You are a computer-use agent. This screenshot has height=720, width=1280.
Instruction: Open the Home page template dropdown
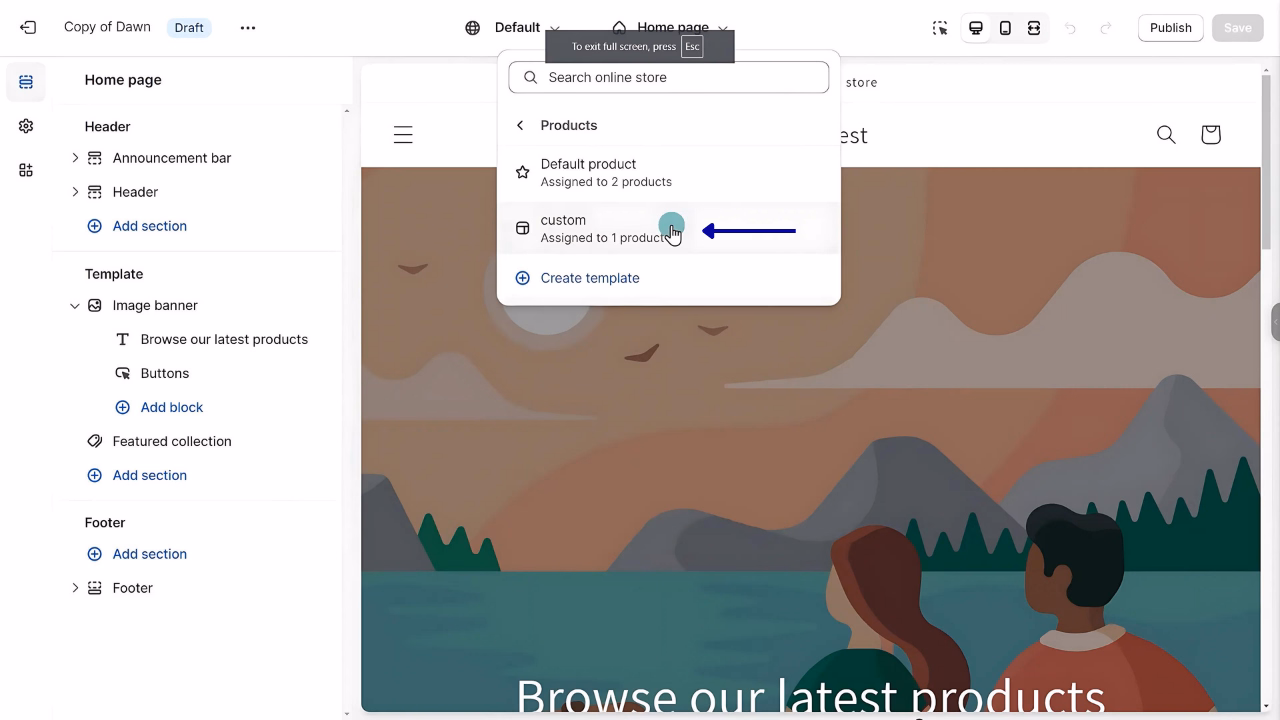pyautogui.click(x=670, y=28)
